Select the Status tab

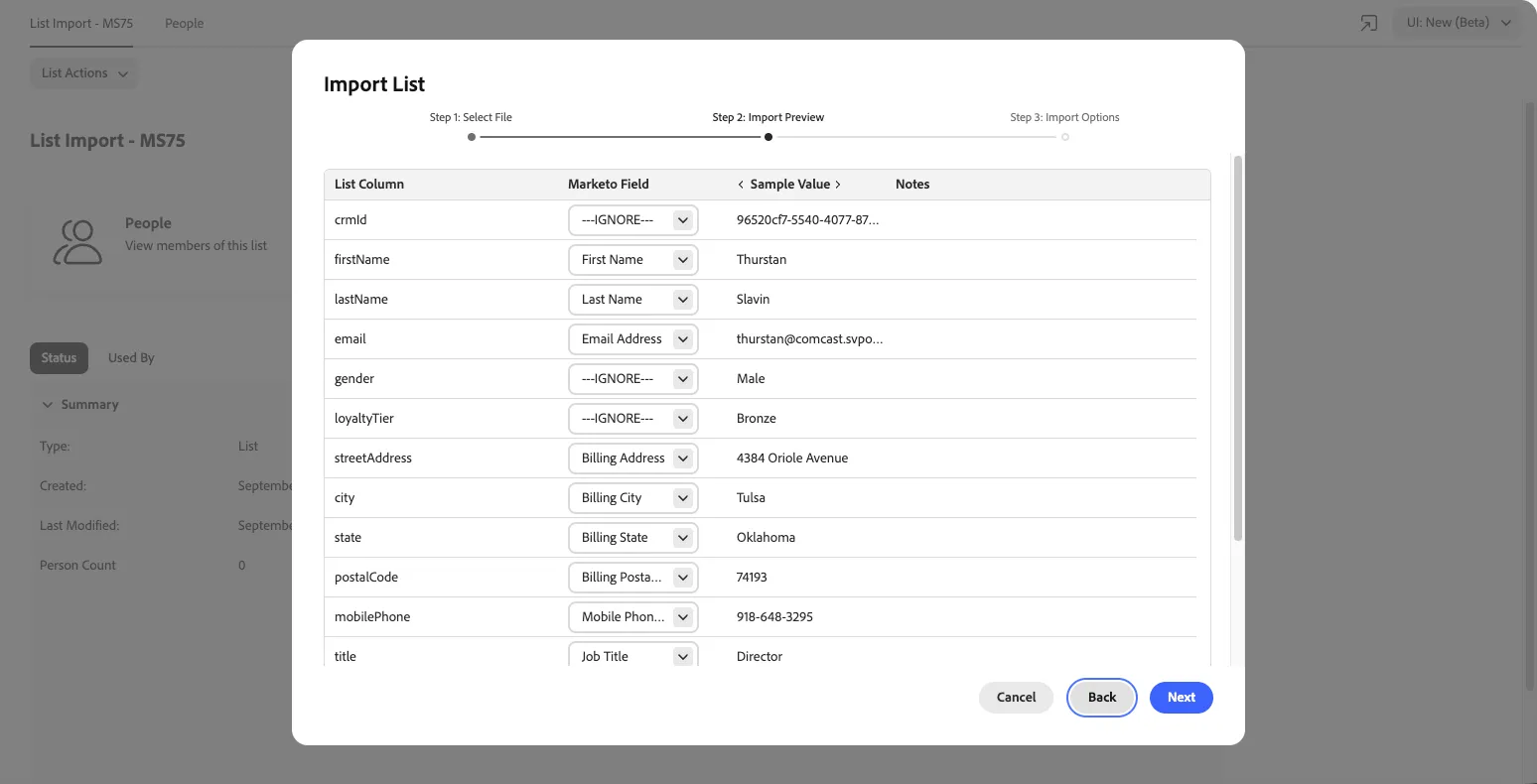59,358
